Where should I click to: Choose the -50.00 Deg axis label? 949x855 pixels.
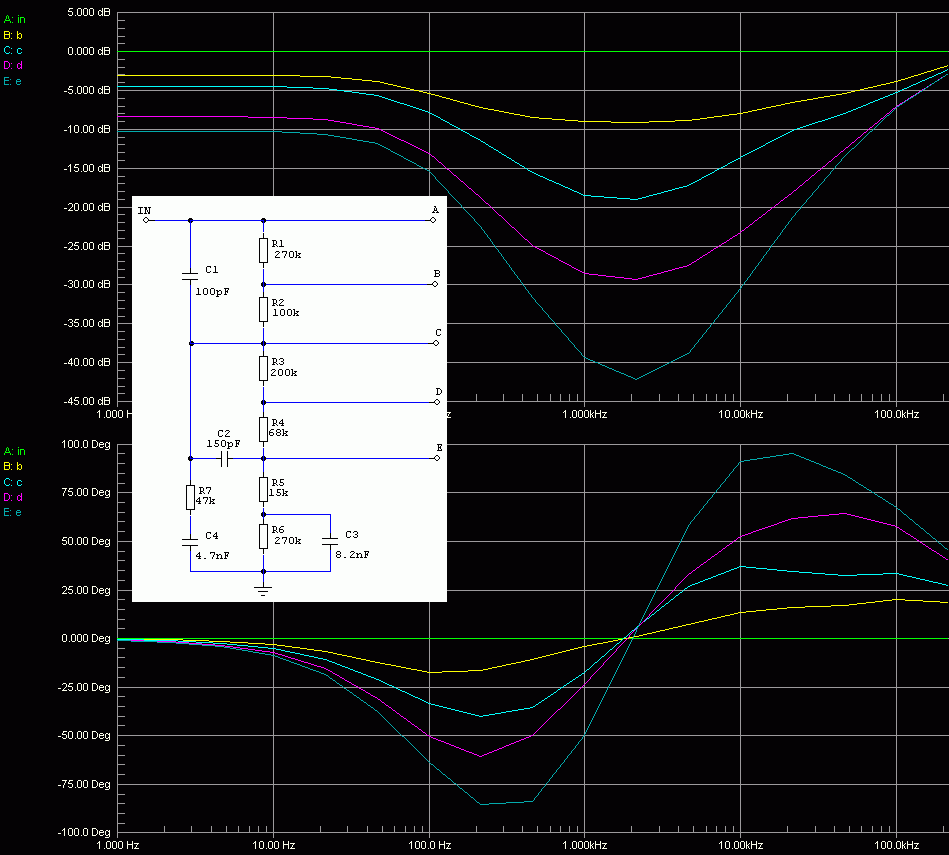(x=84, y=735)
